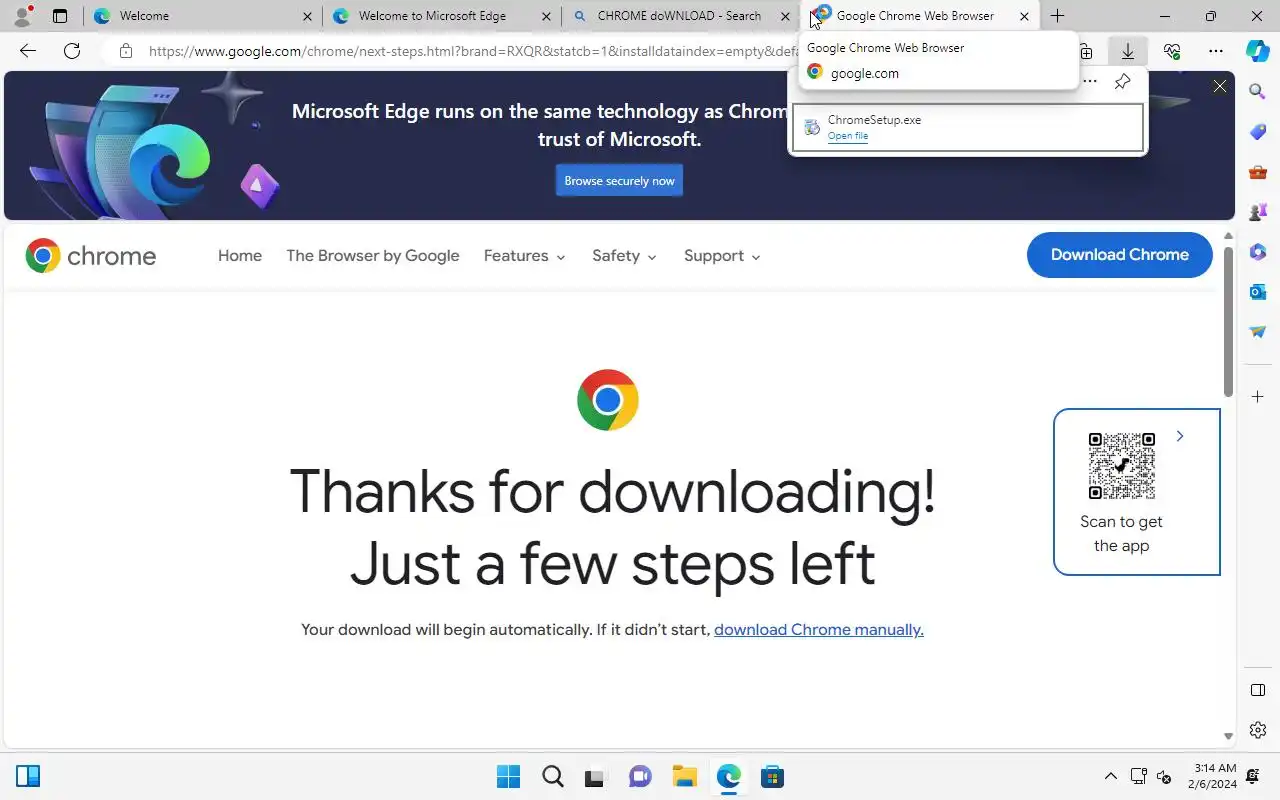Open Browser essentials heart icon
Screen dimensions: 1280x800
click(1172, 51)
